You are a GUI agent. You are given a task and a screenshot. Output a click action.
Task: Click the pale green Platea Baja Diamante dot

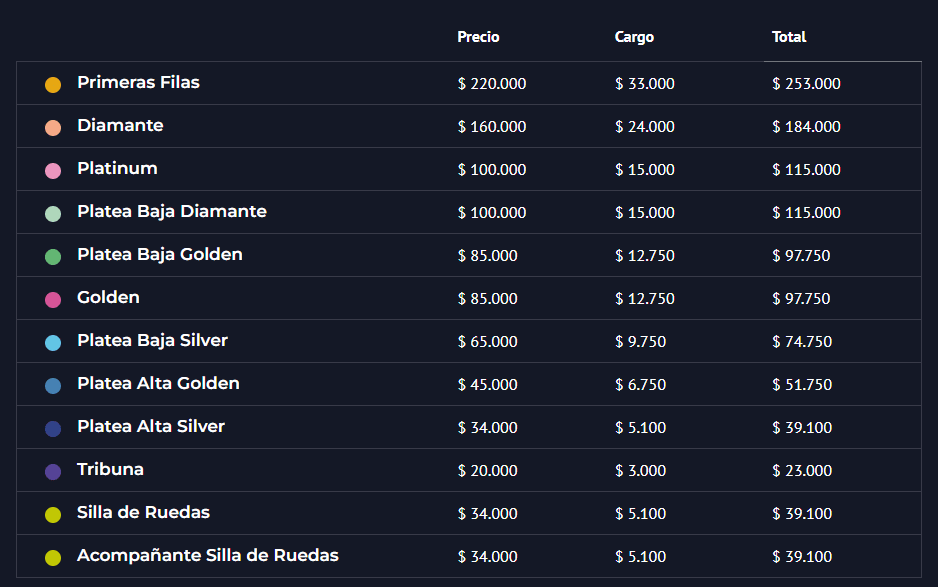click(x=53, y=214)
